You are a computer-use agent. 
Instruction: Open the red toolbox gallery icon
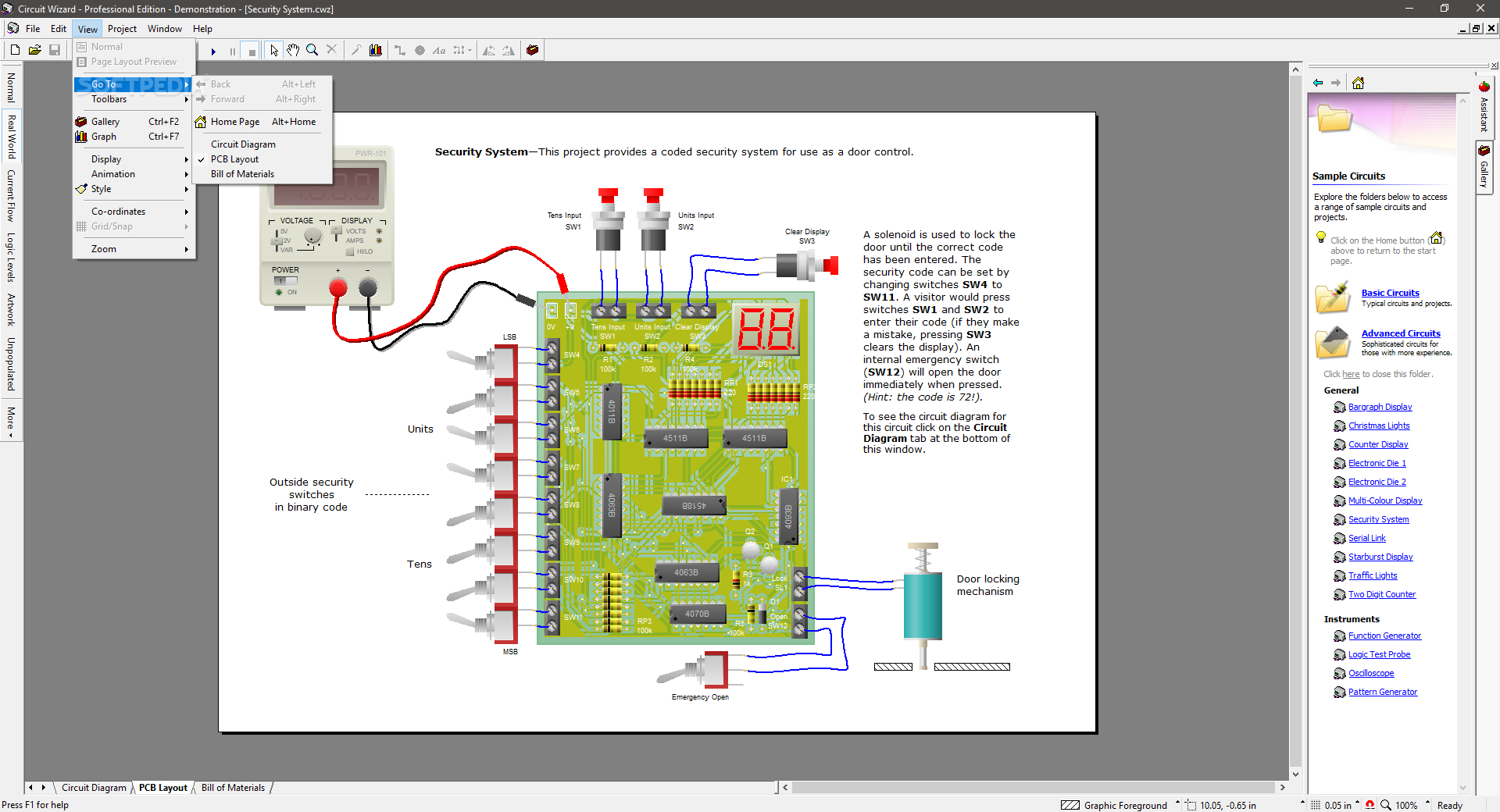(x=533, y=50)
